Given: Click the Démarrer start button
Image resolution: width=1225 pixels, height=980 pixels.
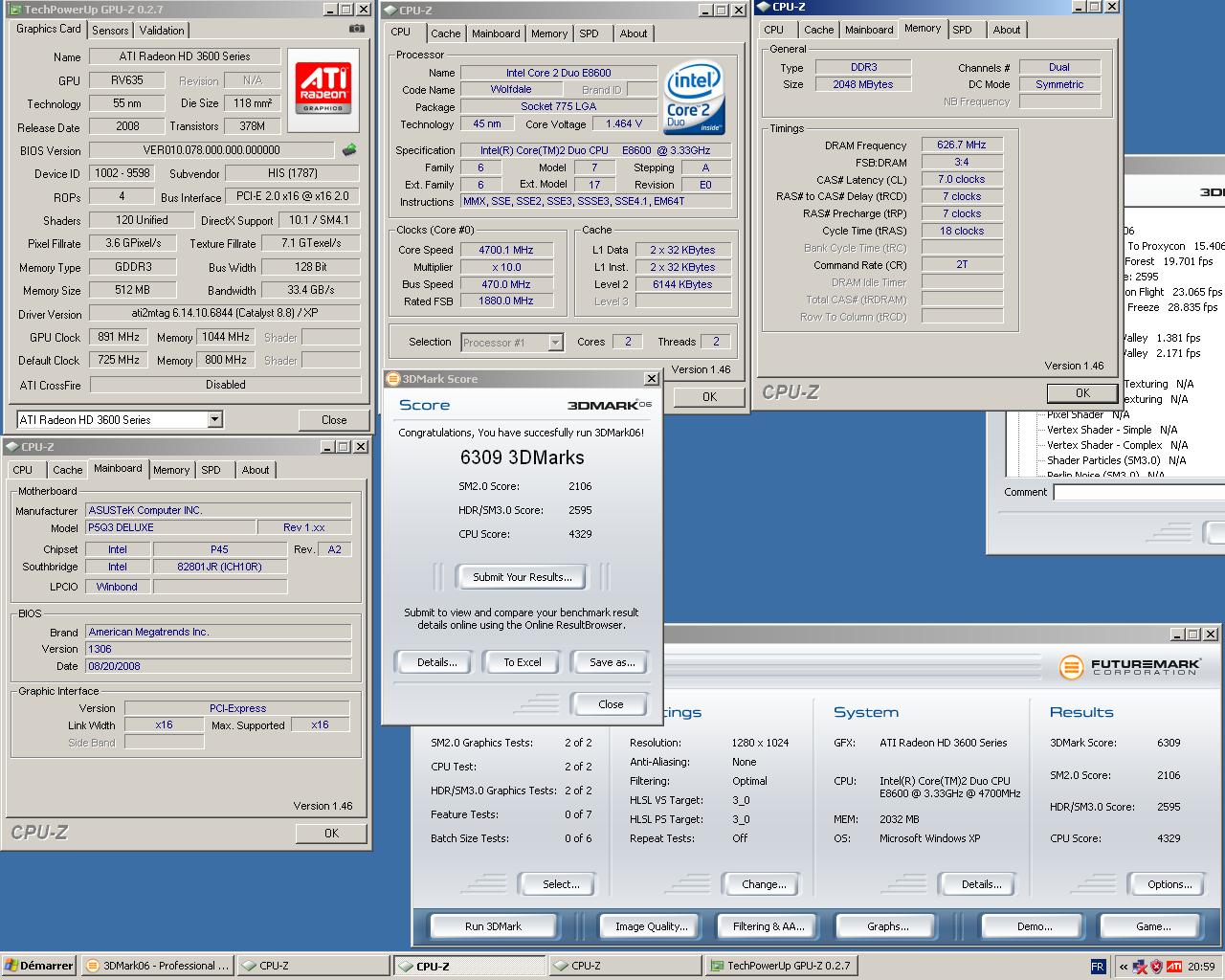Looking at the screenshot, I should click(x=38, y=966).
